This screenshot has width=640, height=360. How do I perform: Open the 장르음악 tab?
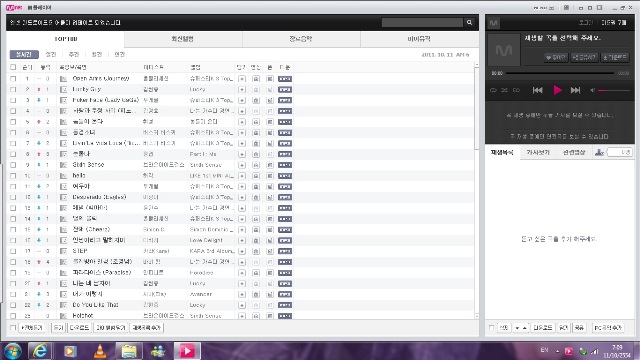(301, 39)
